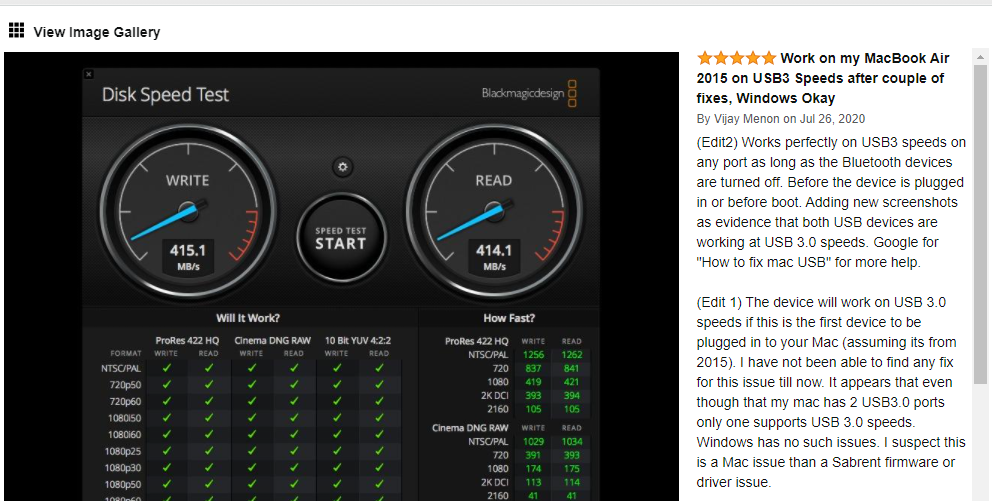The image size is (992, 501).
Task: Click the WRITE speed gauge
Action: (188, 211)
